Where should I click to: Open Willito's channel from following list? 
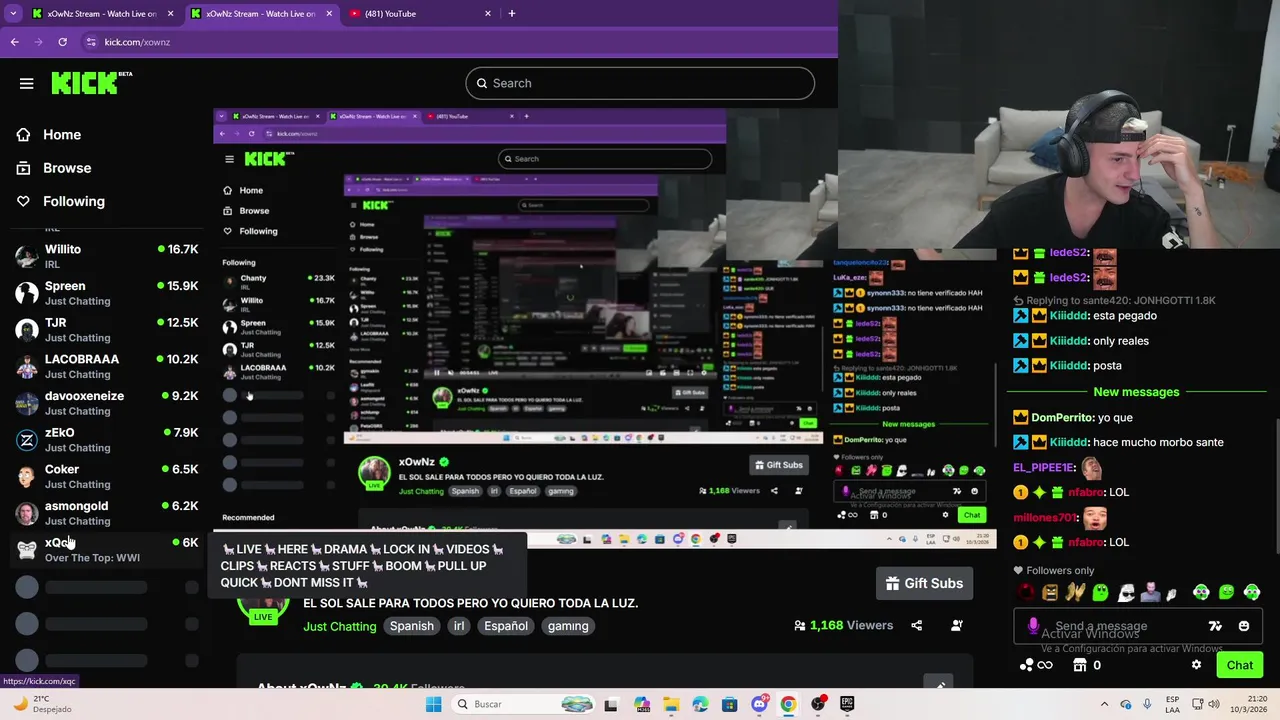point(107,256)
